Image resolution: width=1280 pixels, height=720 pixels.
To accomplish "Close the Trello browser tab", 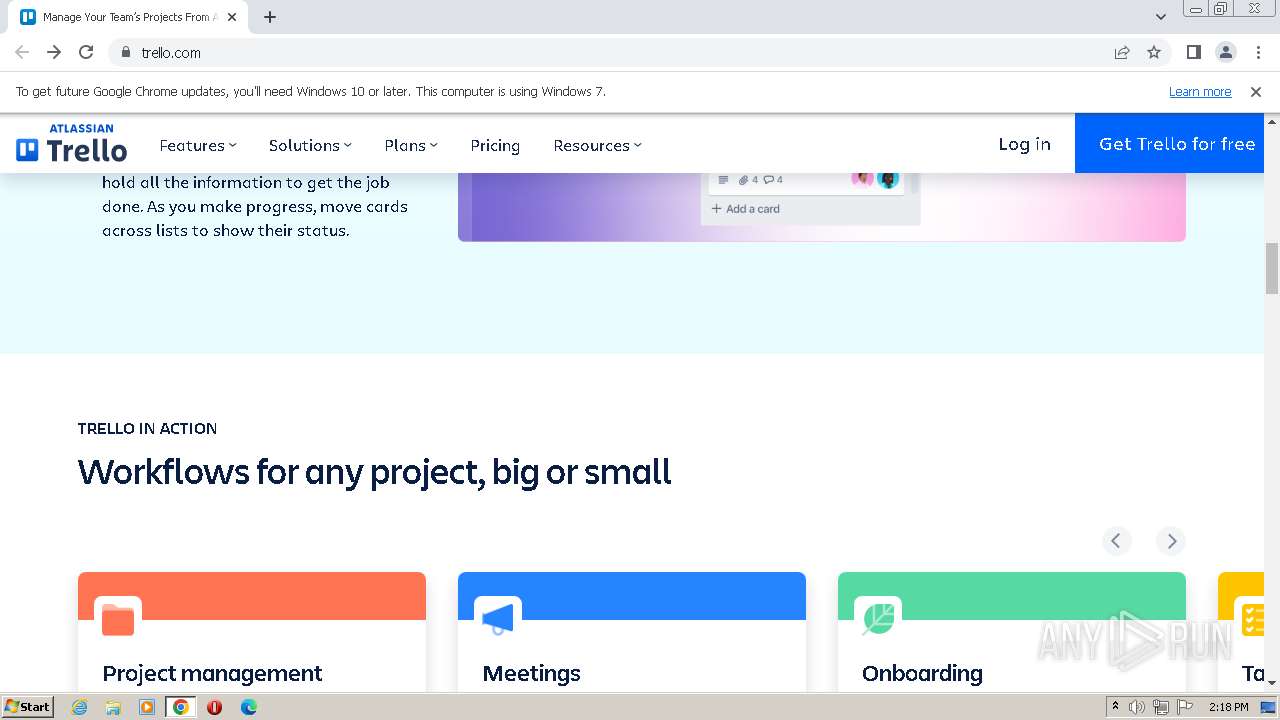I will (x=232, y=17).
